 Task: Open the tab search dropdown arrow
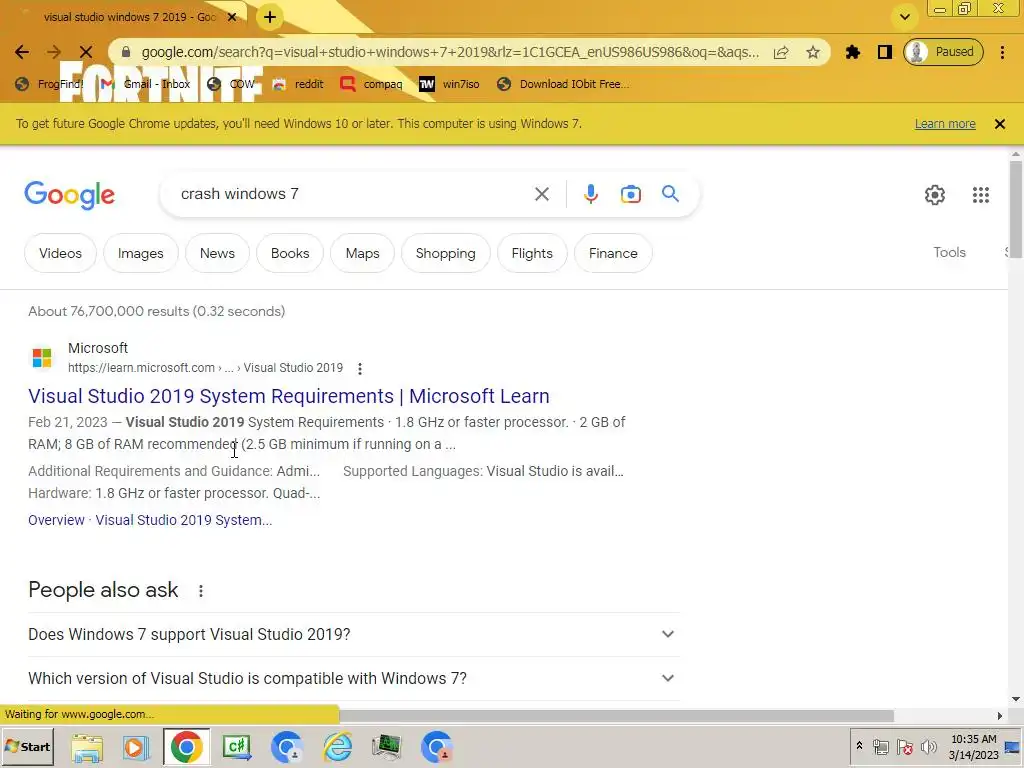click(x=904, y=17)
